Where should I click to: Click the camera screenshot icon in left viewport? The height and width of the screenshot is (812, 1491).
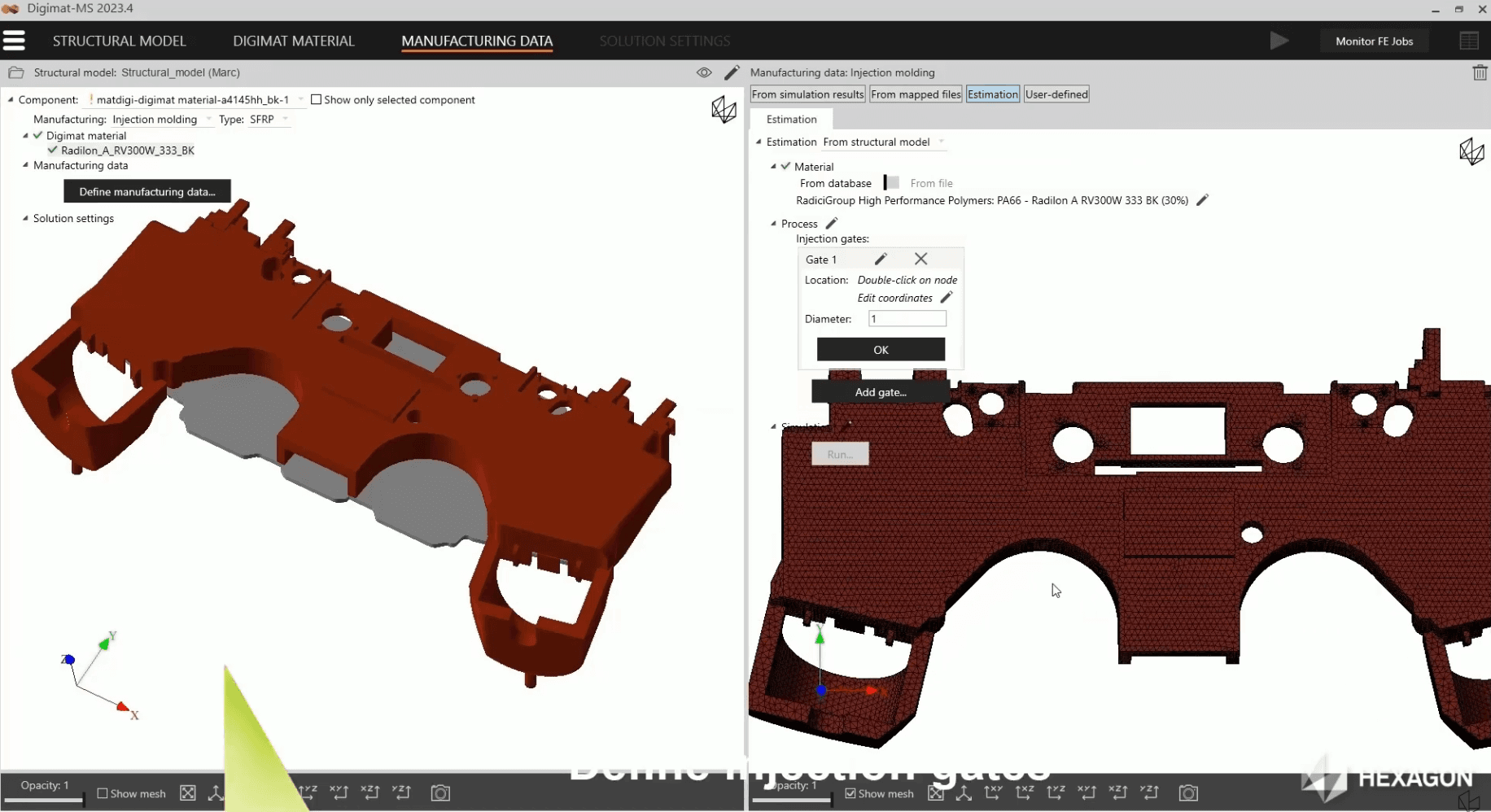440,792
